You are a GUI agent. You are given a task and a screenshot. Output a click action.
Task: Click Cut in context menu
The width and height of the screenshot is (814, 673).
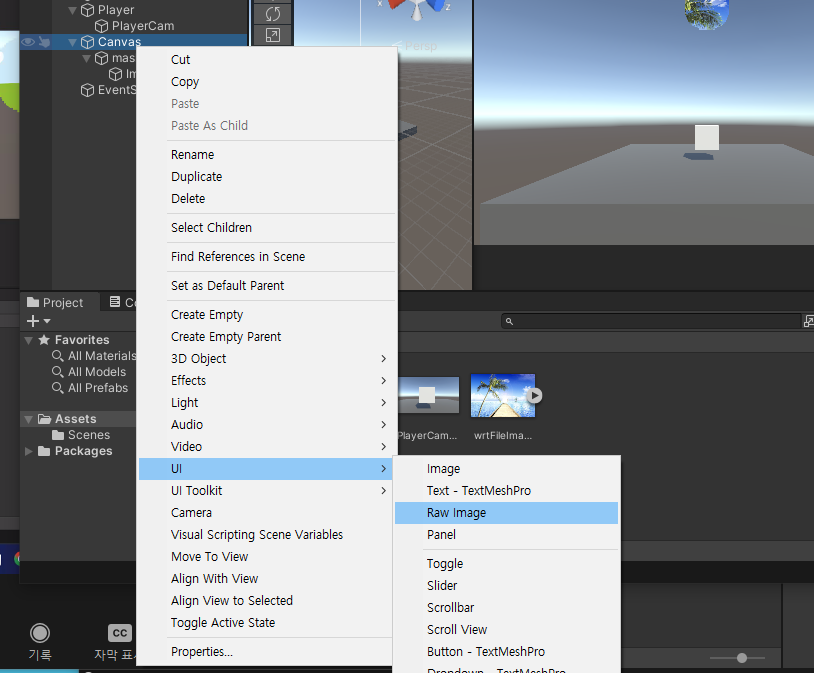click(x=266, y=60)
